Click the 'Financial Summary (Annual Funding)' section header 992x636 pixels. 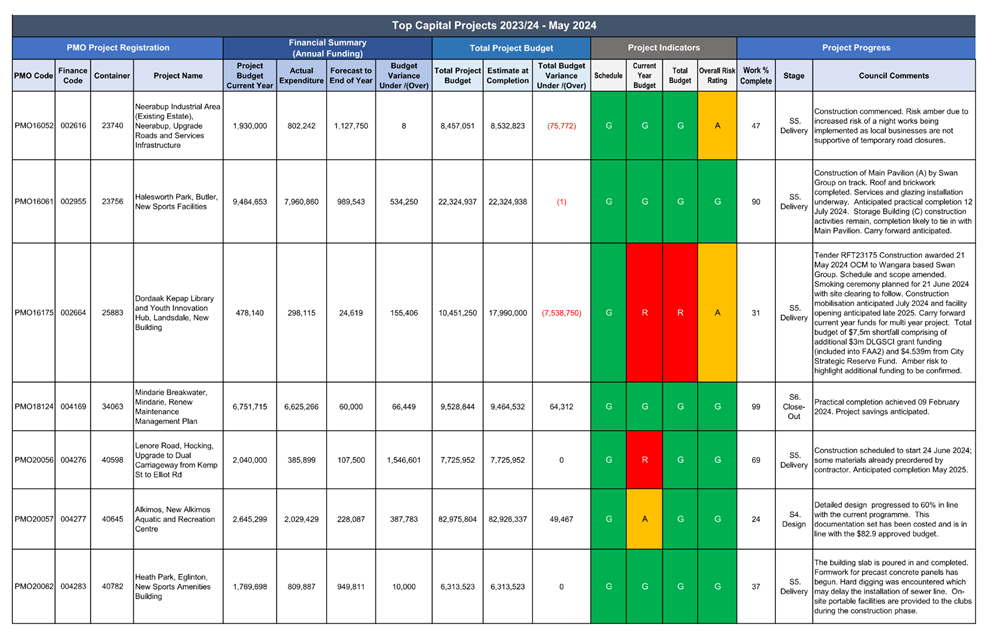327,48
